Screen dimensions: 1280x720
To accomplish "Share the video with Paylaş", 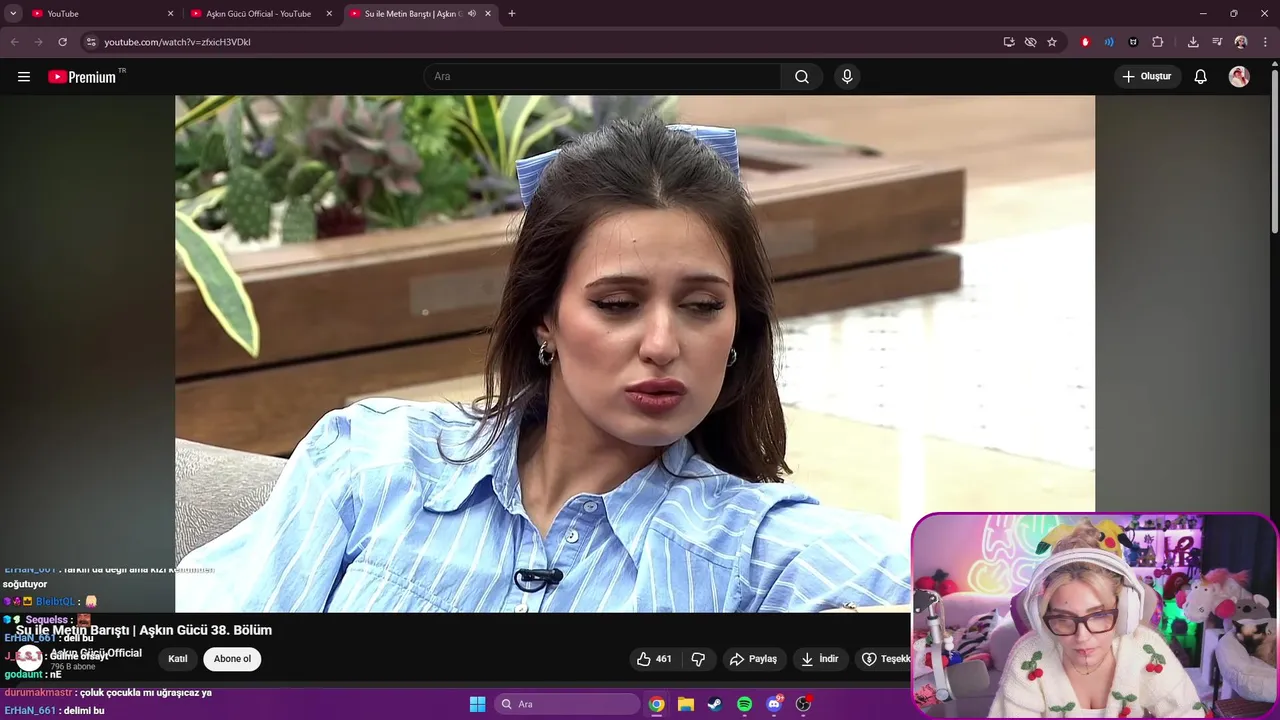I will [753, 659].
